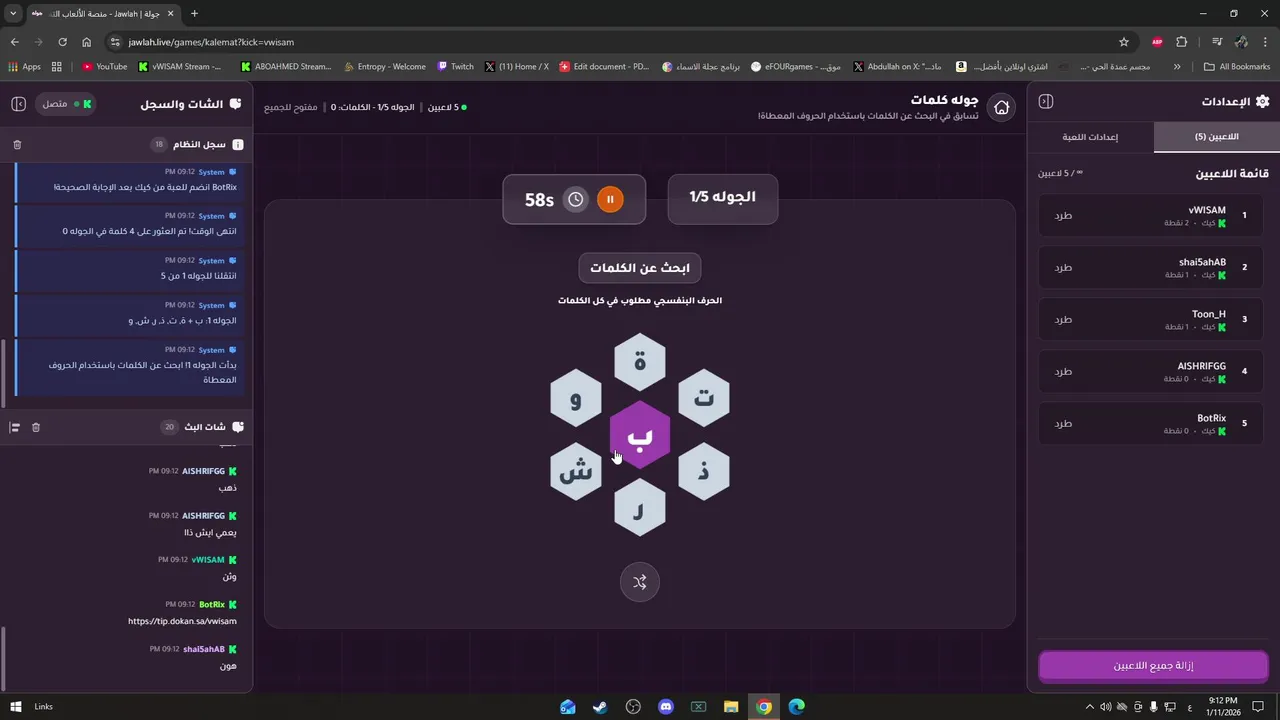The height and width of the screenshot is (720, 1280).
Task: Reload the page
Action: [62, 42]
